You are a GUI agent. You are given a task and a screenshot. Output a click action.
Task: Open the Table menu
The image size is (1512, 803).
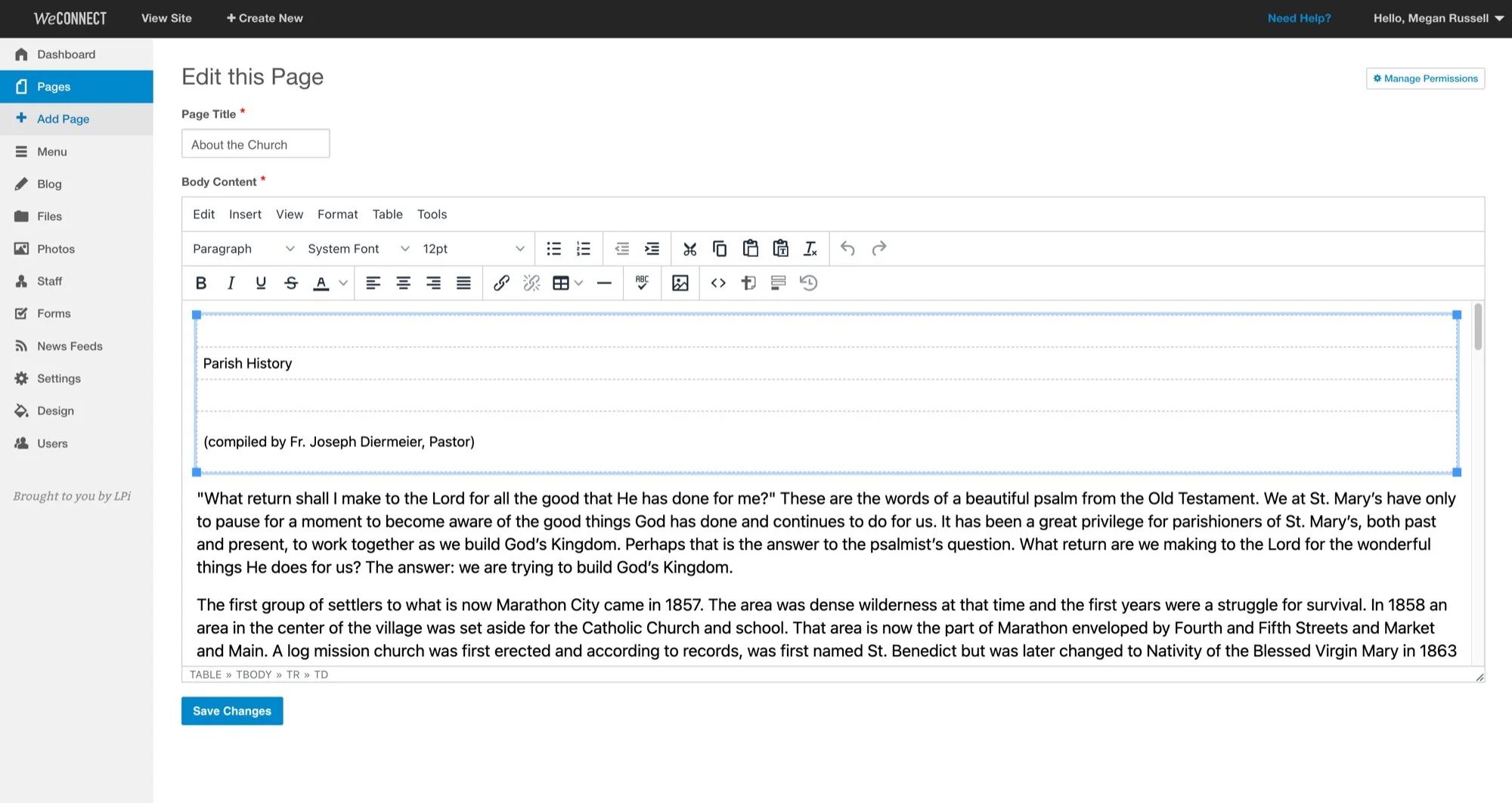(x=387, y=214)
